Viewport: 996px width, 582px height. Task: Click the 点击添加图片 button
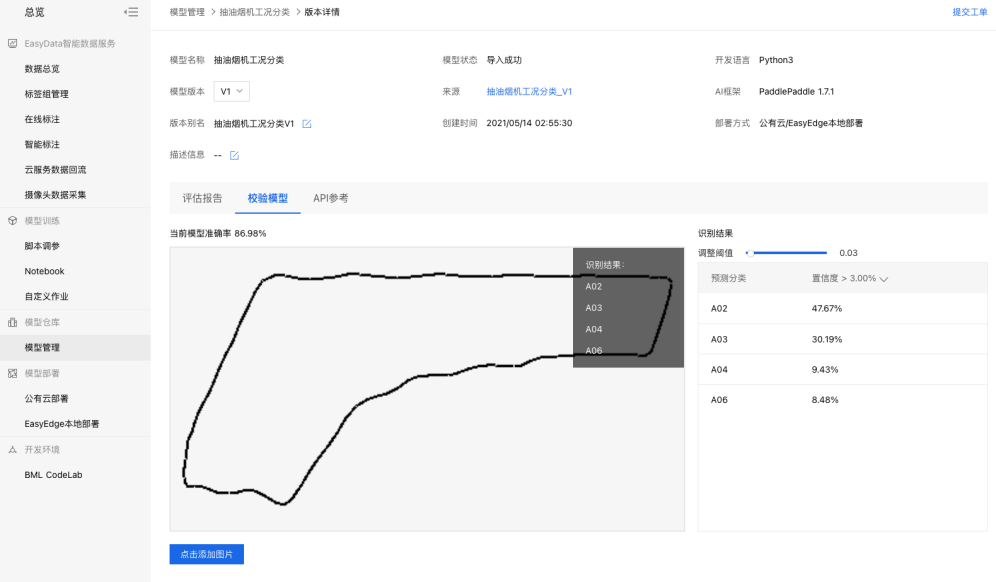click(206, 554)
